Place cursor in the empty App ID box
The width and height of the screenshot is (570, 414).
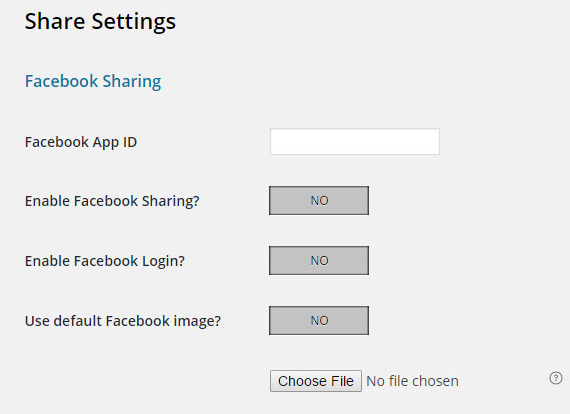pos(355,141)
